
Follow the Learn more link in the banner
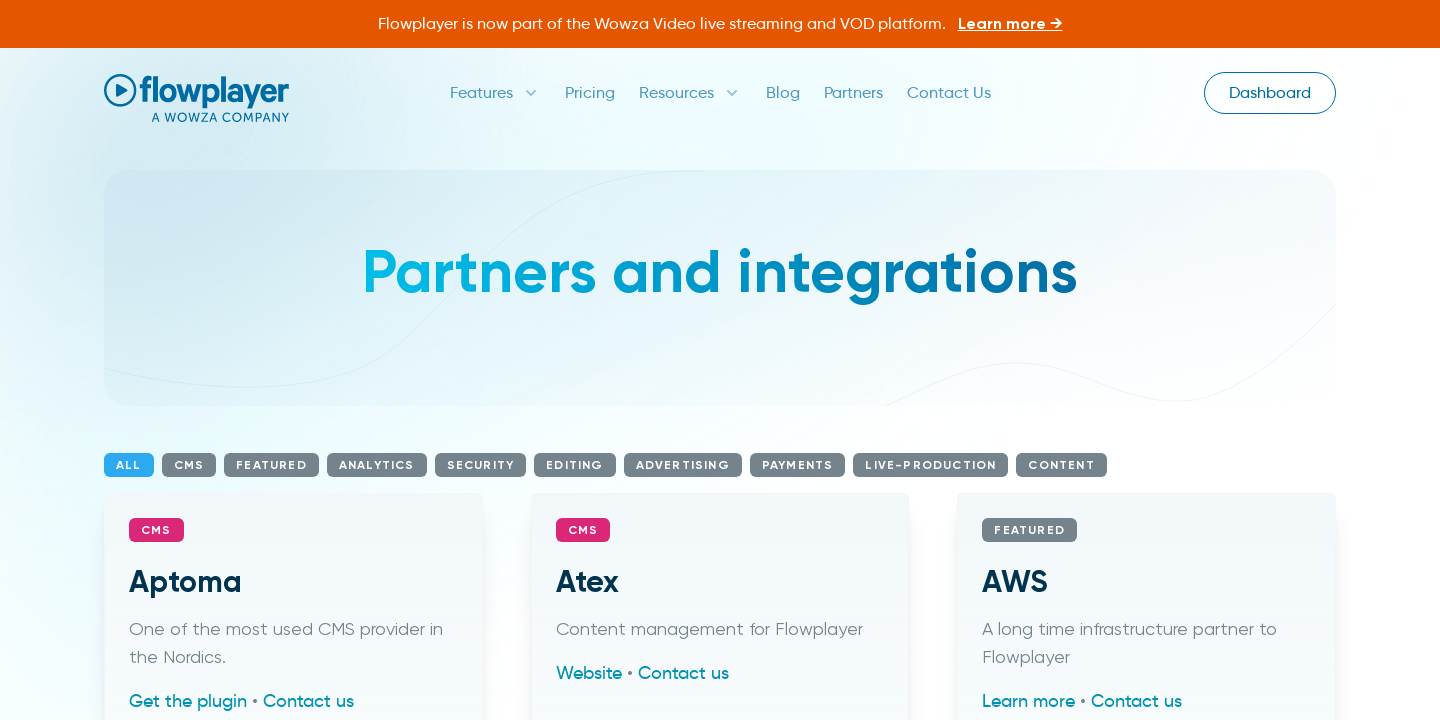click(x=1009, y=23)
